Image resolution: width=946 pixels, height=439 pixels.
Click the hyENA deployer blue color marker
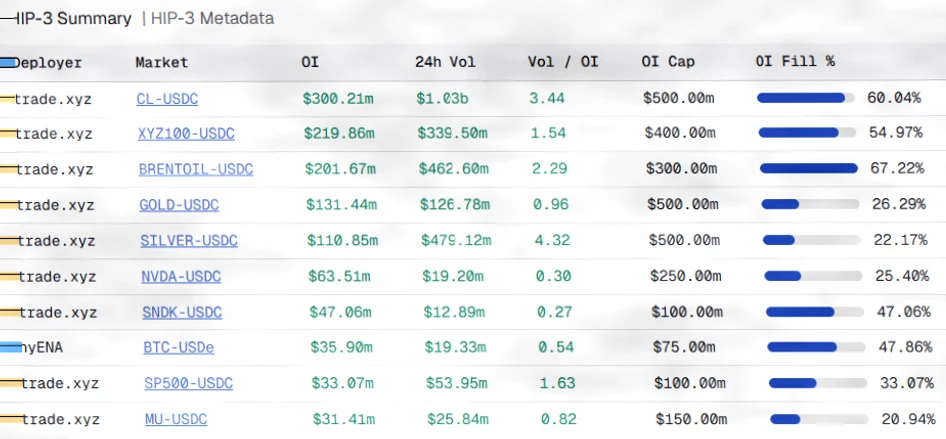11,346
